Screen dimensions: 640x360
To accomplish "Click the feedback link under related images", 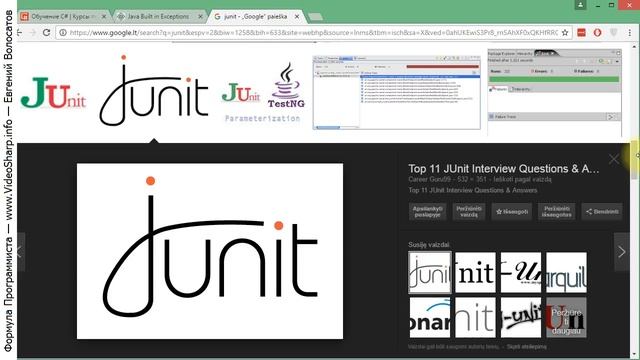I will pos(527,347).
